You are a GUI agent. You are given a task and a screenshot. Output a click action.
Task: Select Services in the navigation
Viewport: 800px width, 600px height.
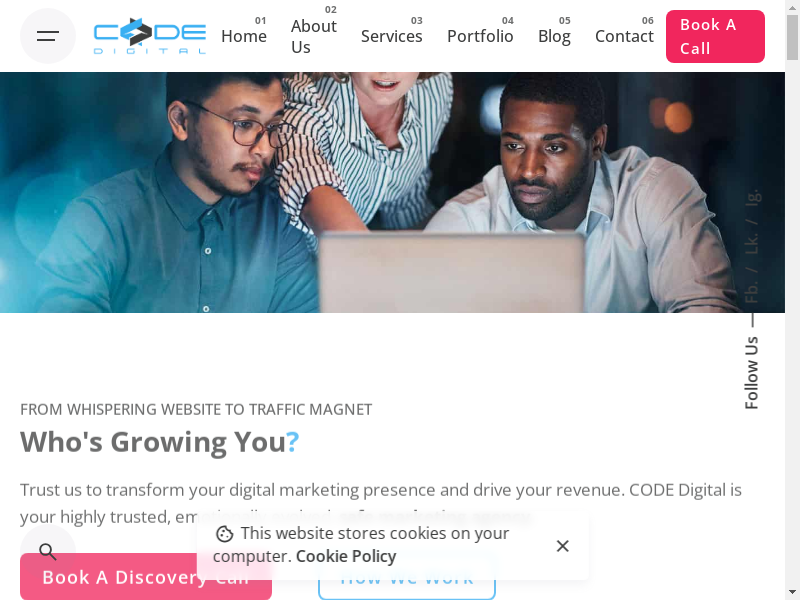click(x=391, y=36)
